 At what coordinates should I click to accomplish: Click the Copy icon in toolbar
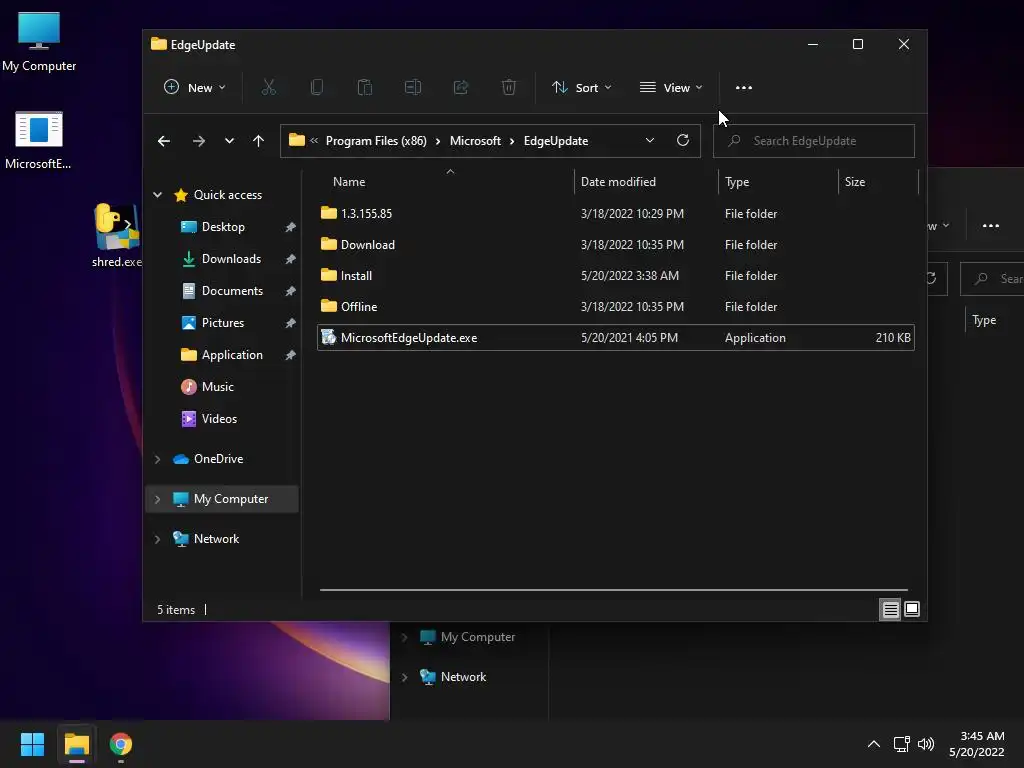tap(317, 88)
